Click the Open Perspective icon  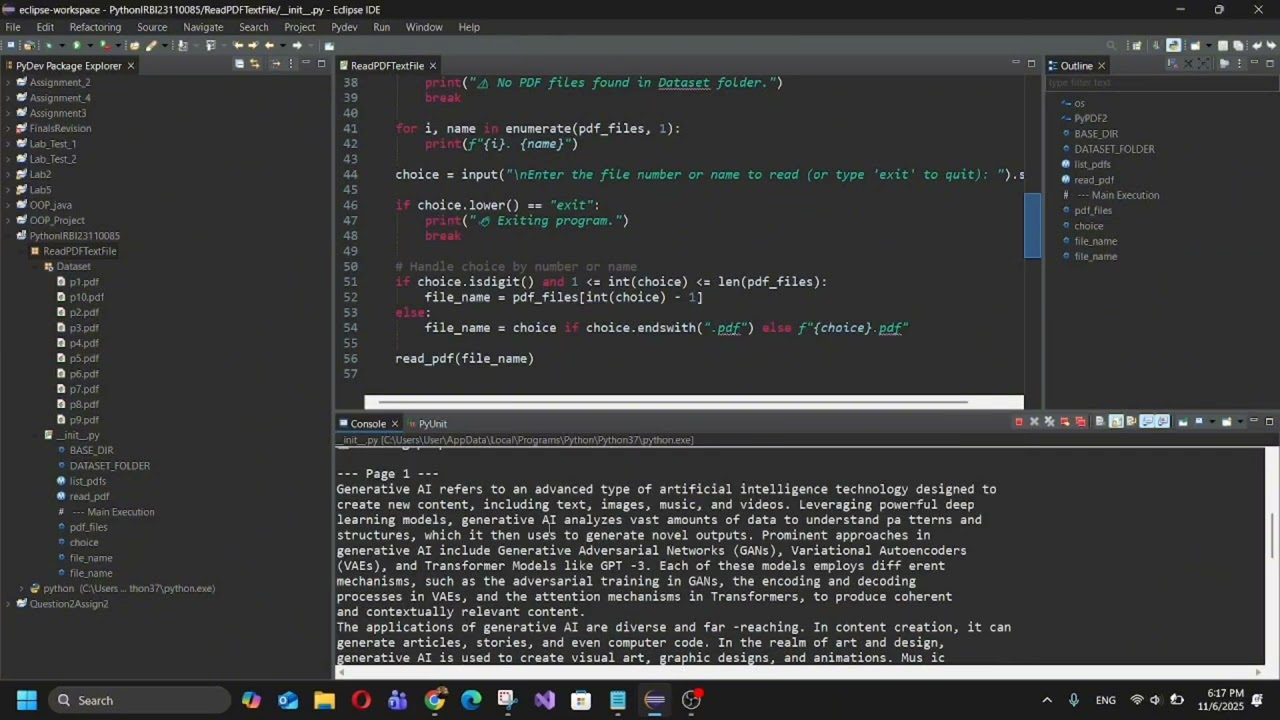(1137, 46)
